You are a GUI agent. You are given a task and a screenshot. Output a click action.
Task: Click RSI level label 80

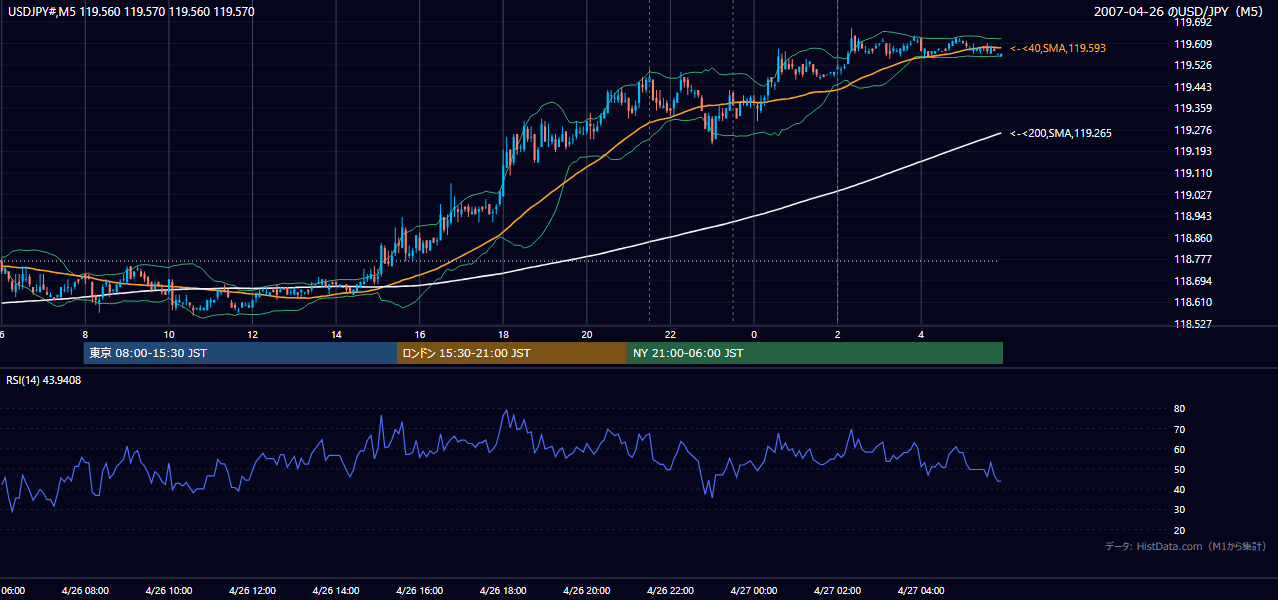(x=1179, y=409)
